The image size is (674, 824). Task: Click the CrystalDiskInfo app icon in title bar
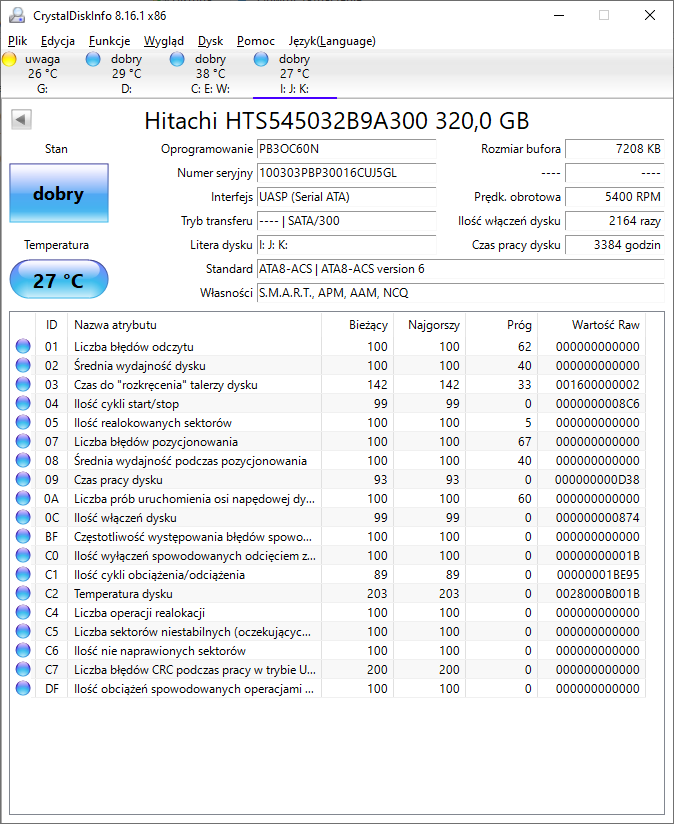pyautogui.click(x=17, y=16)
